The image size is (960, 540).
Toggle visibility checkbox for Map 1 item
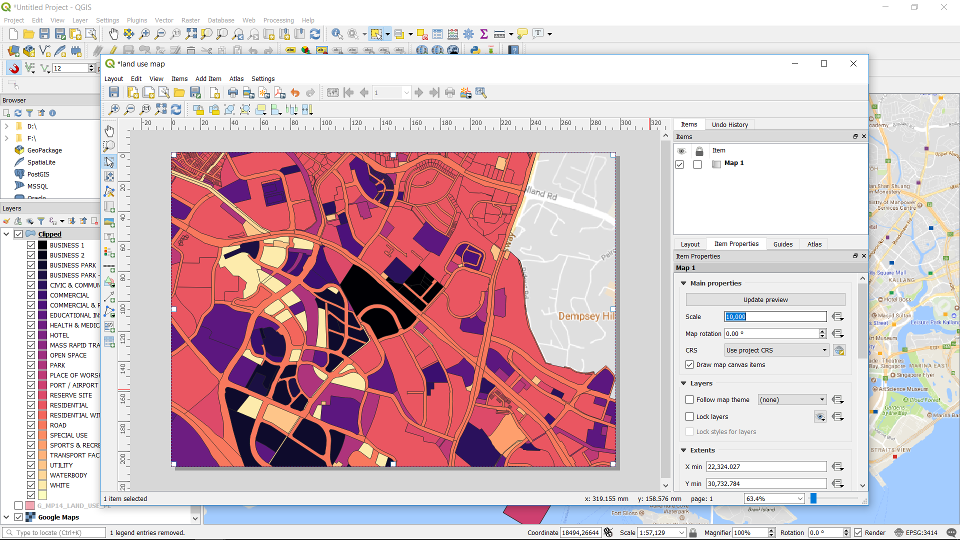pos(680,164)
